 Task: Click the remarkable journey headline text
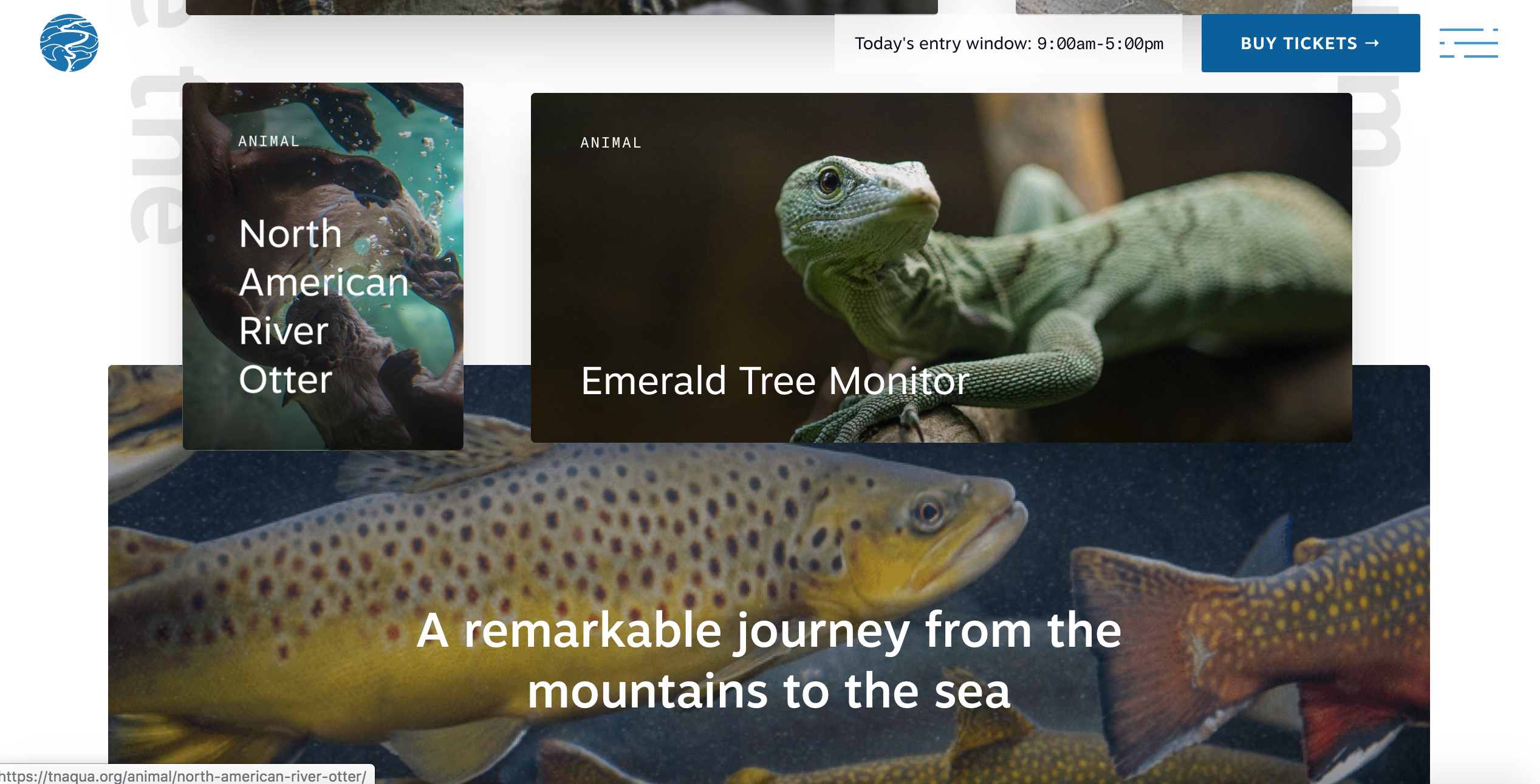point(769,660)
